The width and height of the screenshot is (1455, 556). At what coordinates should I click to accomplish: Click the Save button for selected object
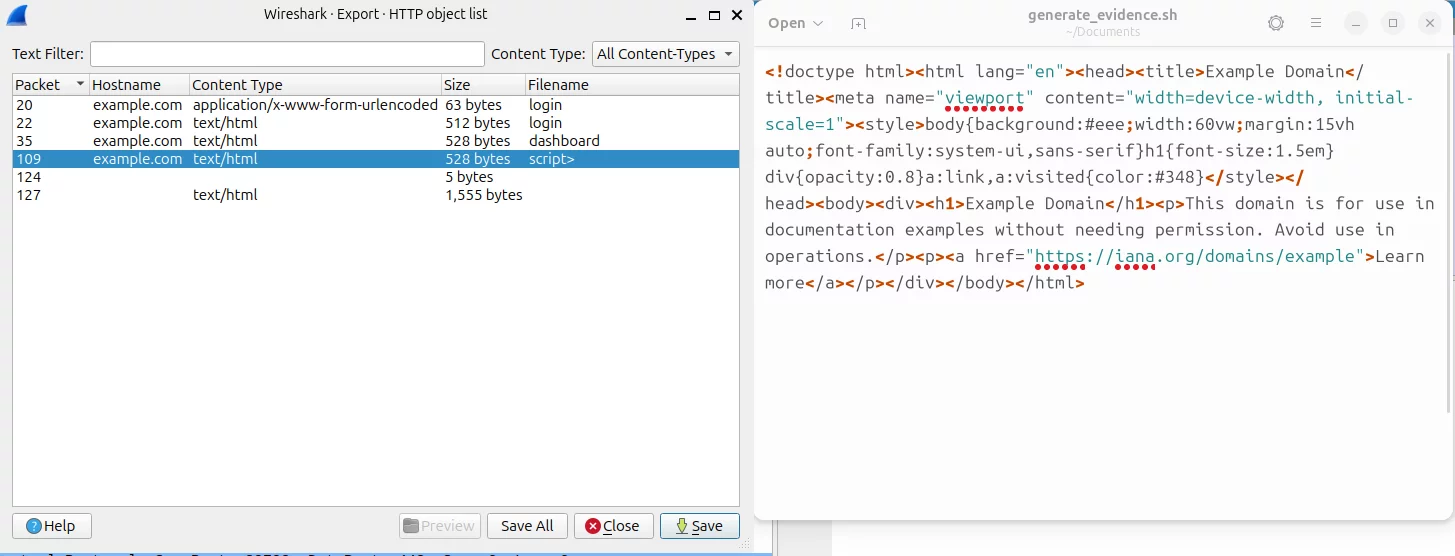click(699, 526)
